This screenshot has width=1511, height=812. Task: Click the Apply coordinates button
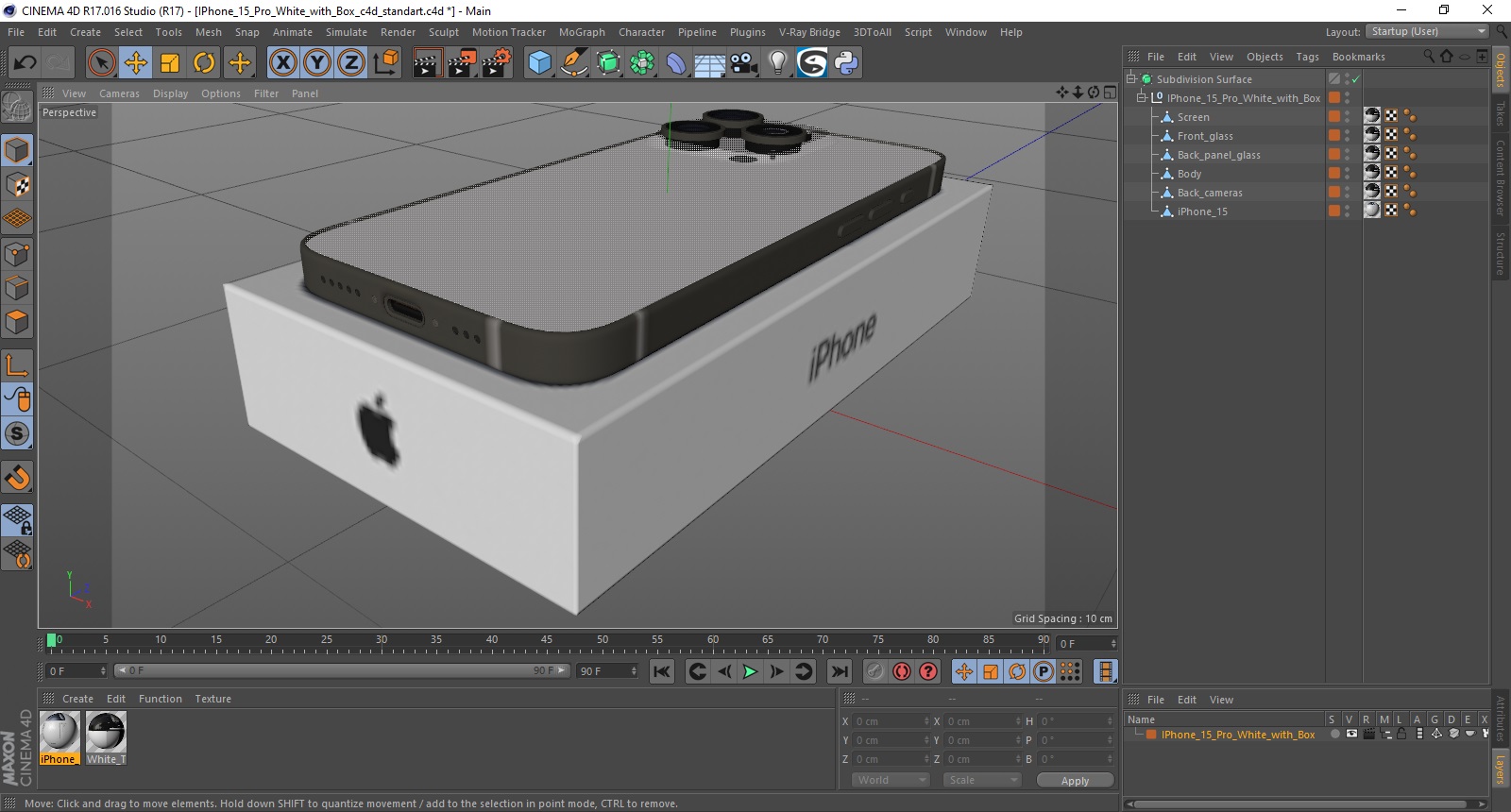1075,781
